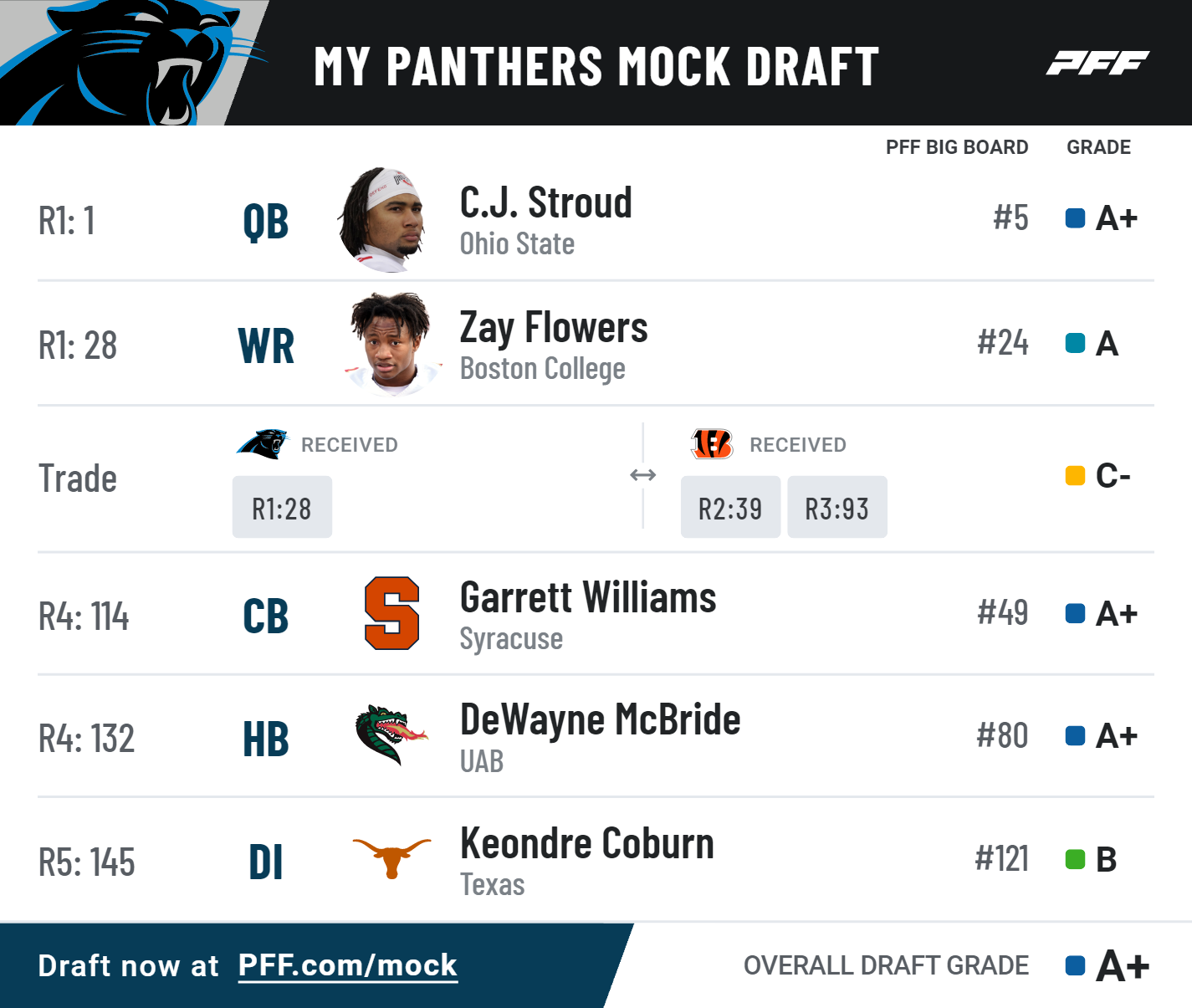
Task: Select the R2:39 trade pick chip
Action: pyautogui.click(x=730, y=507)
